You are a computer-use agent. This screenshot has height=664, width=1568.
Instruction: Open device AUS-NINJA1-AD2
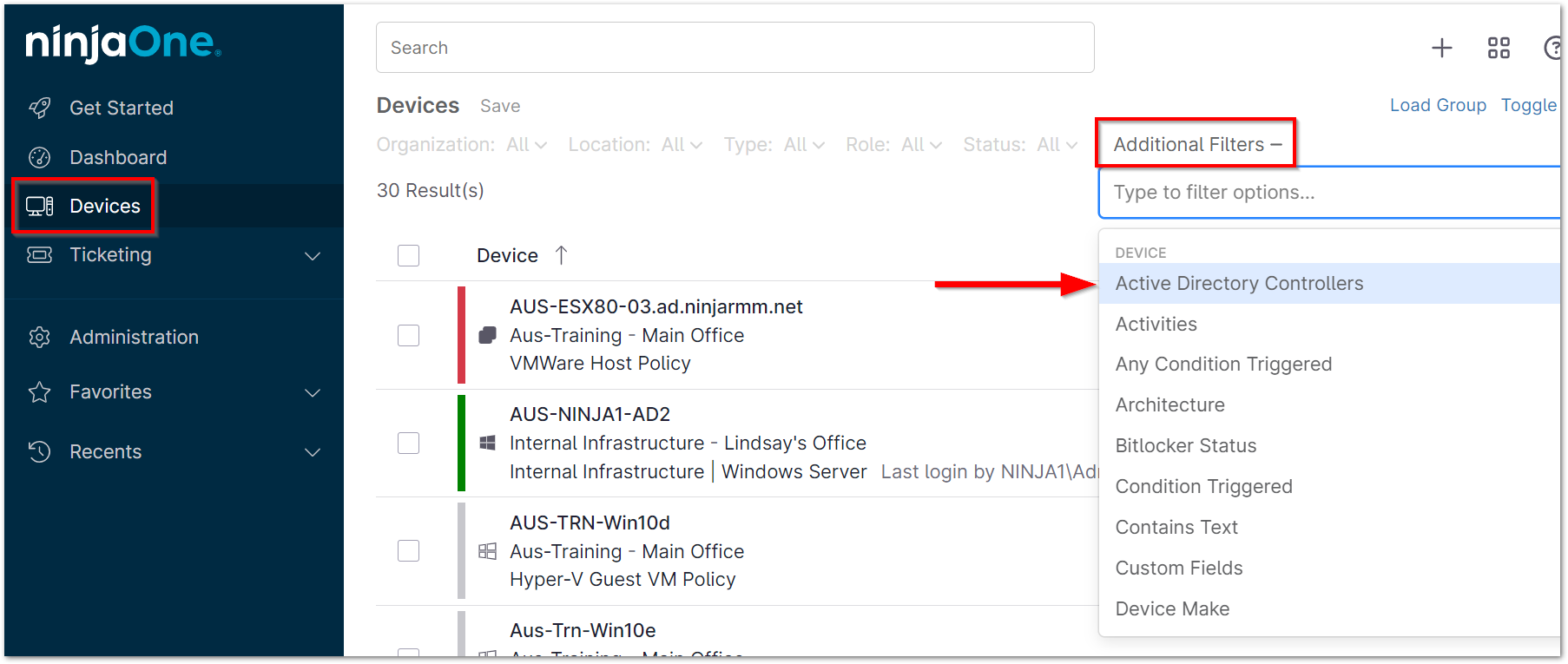[590, 414]
